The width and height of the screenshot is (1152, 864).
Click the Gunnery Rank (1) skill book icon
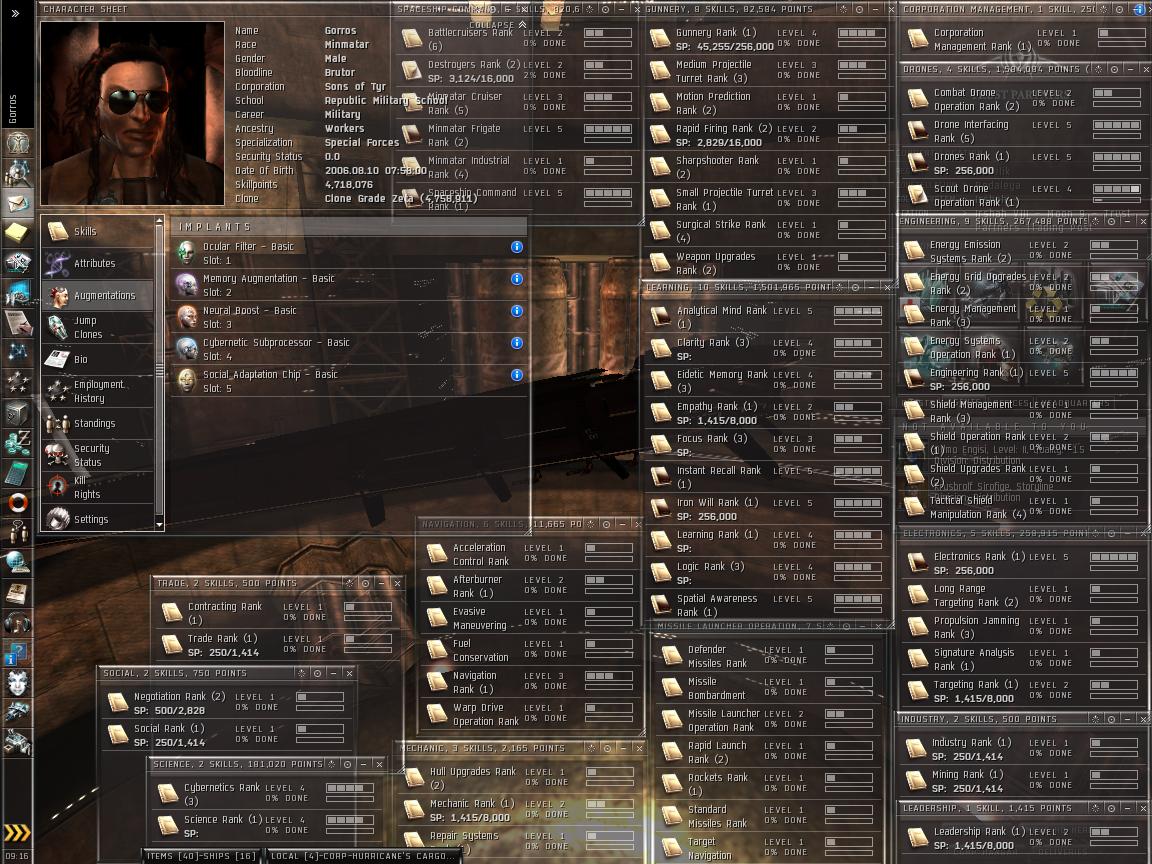point(660,39)
